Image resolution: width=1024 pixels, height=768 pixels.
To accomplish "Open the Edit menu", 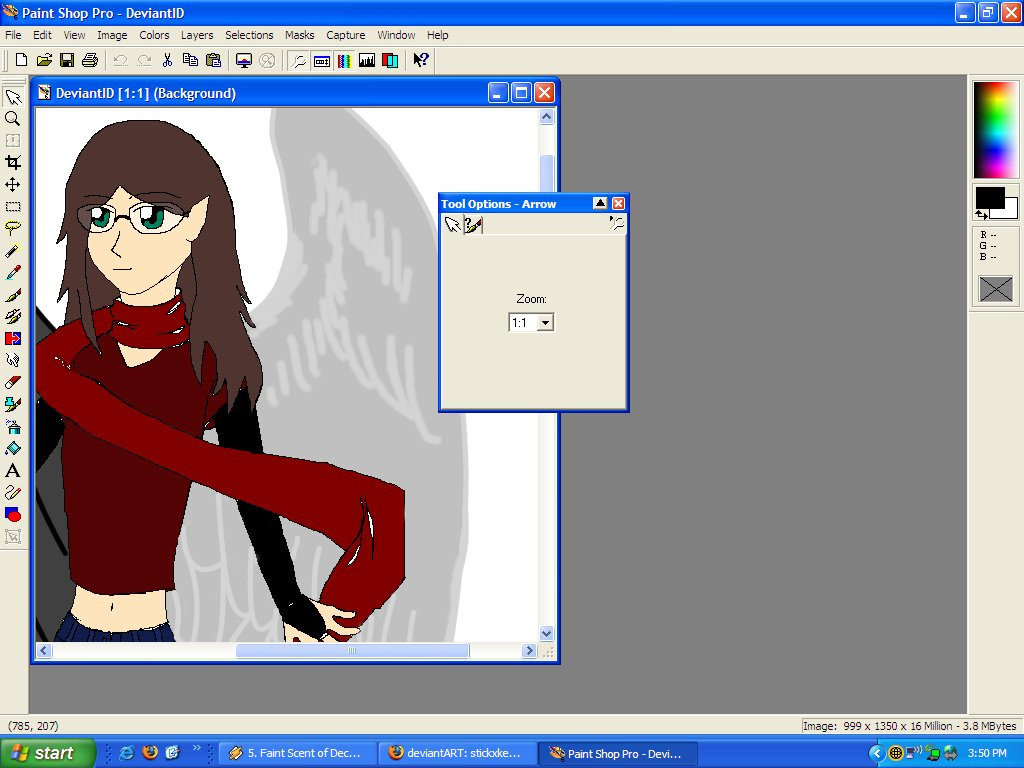I will [x=42, y=35].
